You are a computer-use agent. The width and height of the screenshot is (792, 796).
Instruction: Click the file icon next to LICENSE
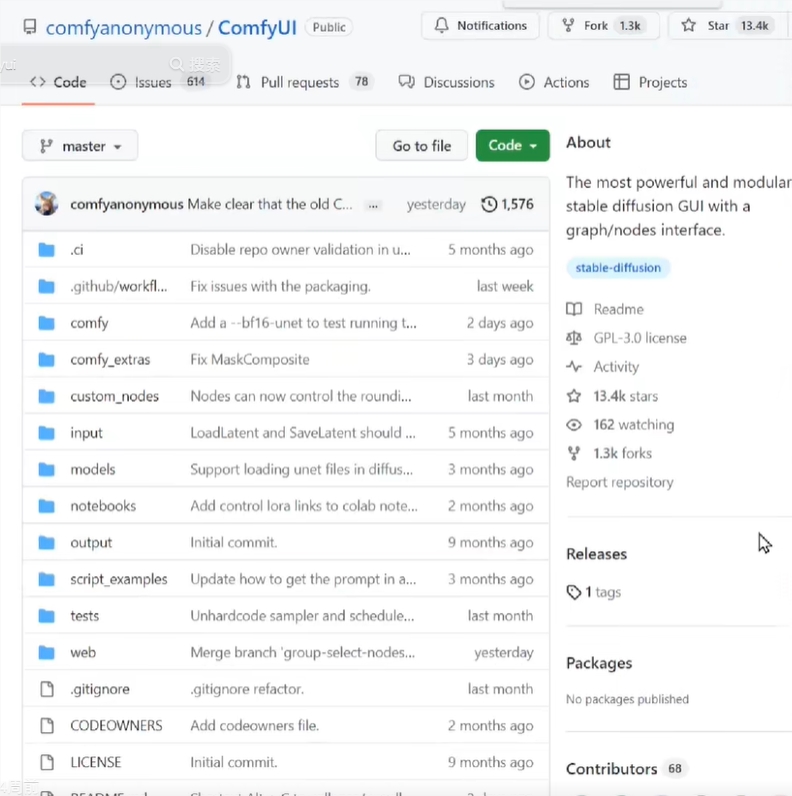coord(47,762)
